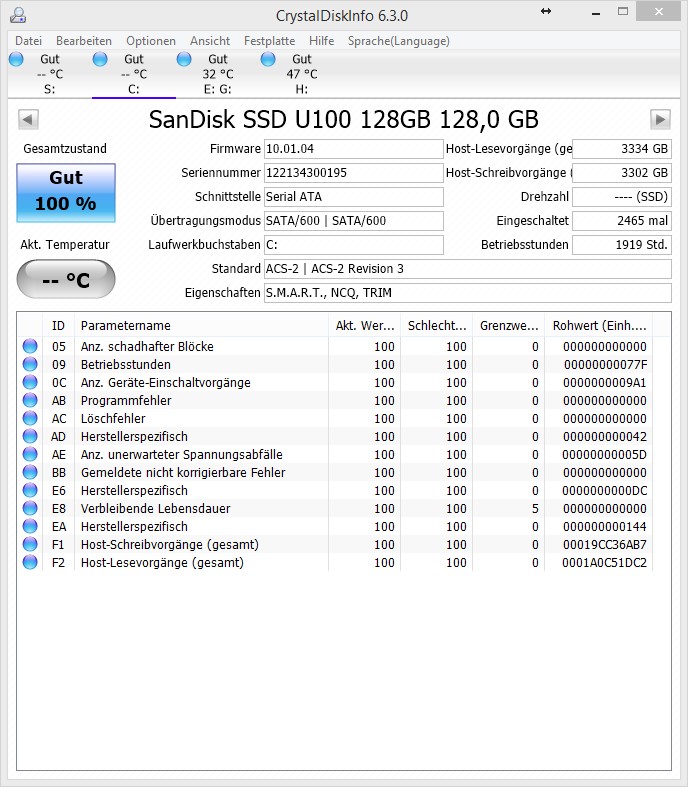Select the H: drive tab at 47 °C

click(x=302, y=74)
